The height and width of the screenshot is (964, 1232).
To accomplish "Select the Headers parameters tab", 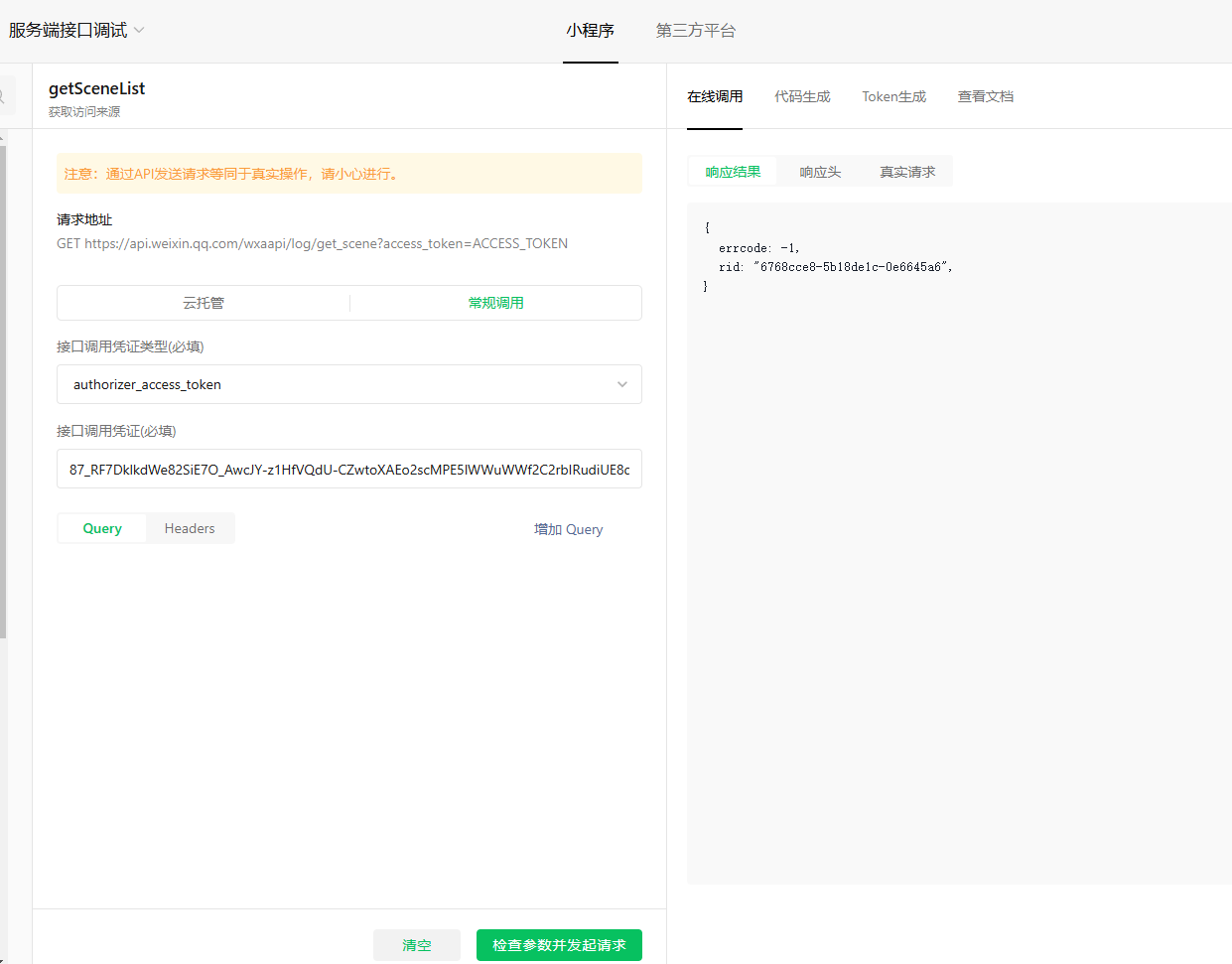I will [x=190, y=528].
